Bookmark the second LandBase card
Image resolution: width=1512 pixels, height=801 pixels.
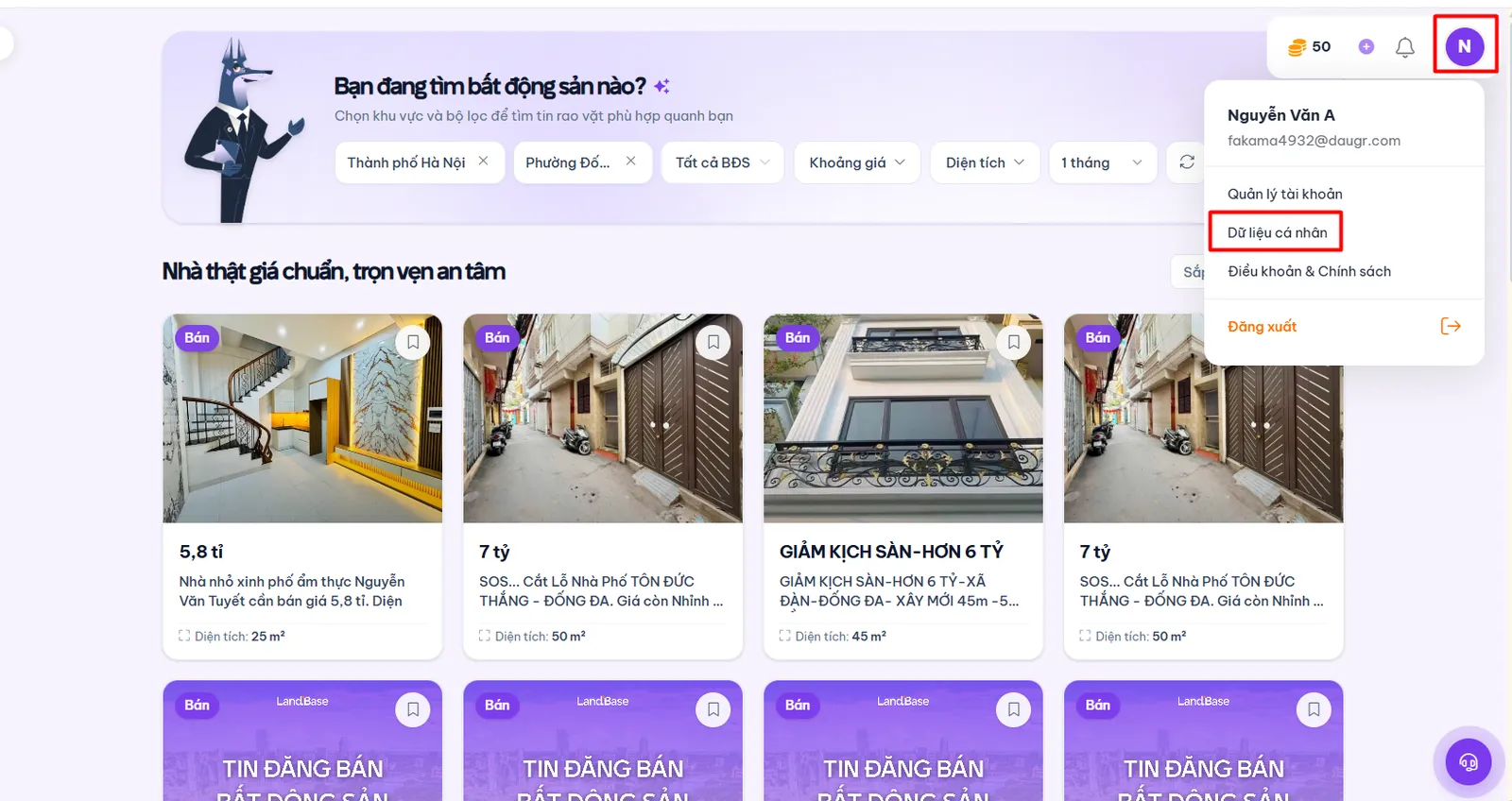[713, 709]
